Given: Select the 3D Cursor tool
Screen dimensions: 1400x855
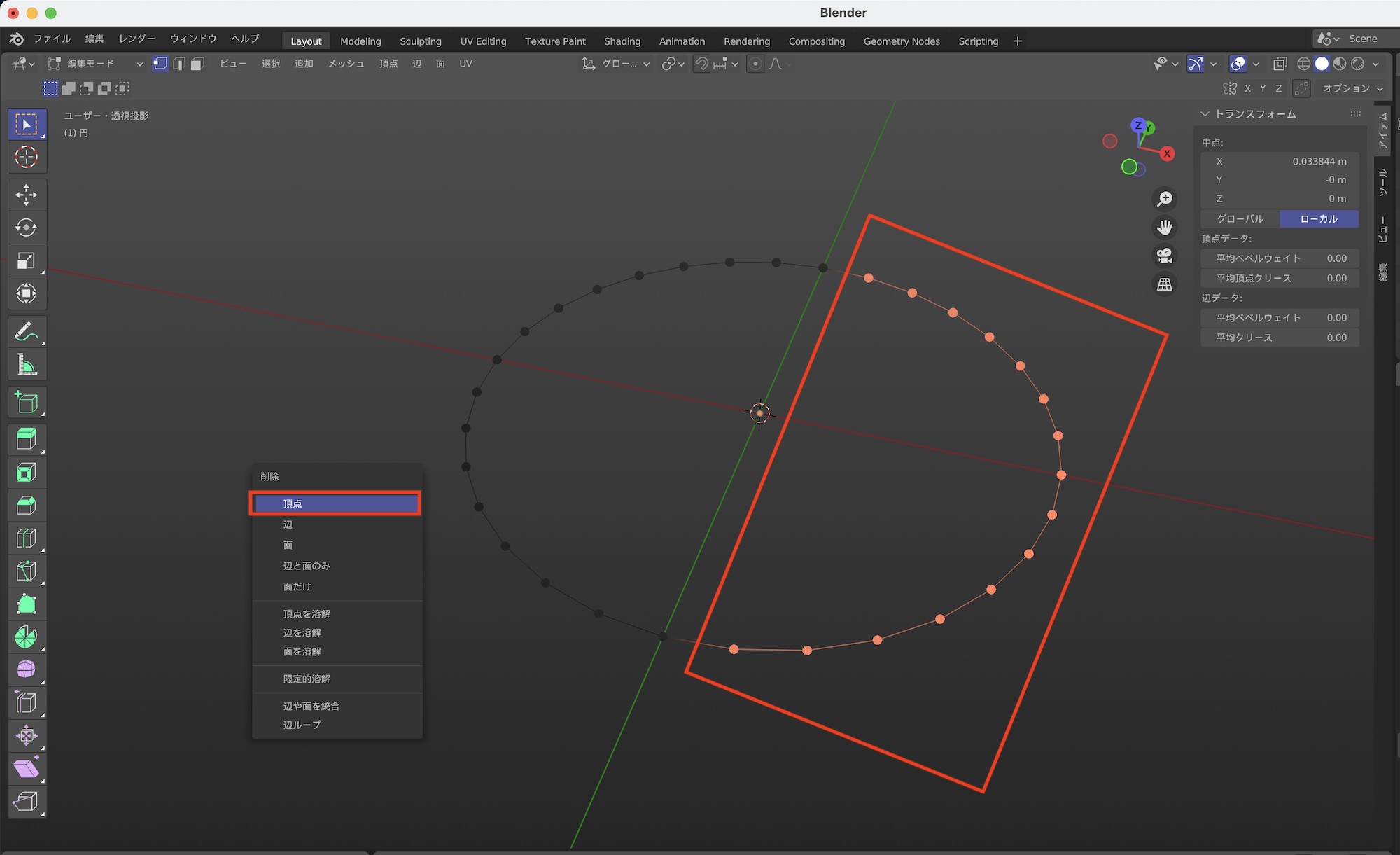Looking at the screenshot, I should [27, 157].
